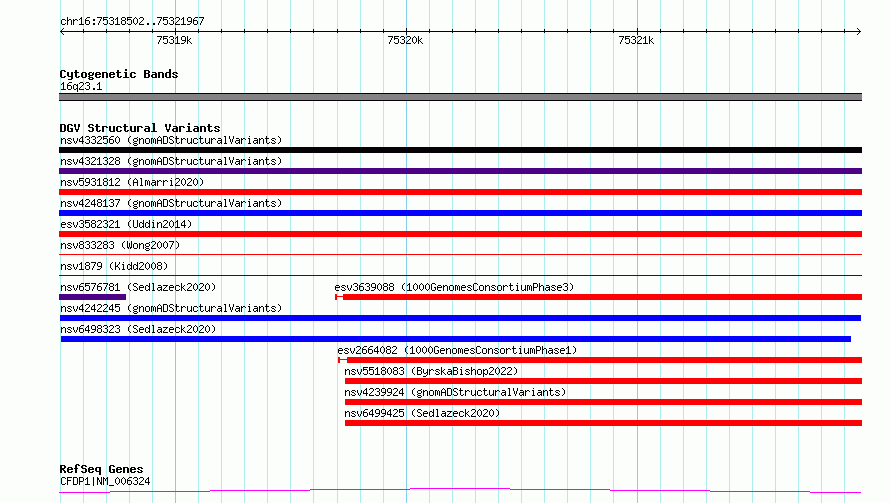This screenshot has width=890, height=503.
Task: Open the nsv1879 (Kidd2008) label
Action: point(114,266)
